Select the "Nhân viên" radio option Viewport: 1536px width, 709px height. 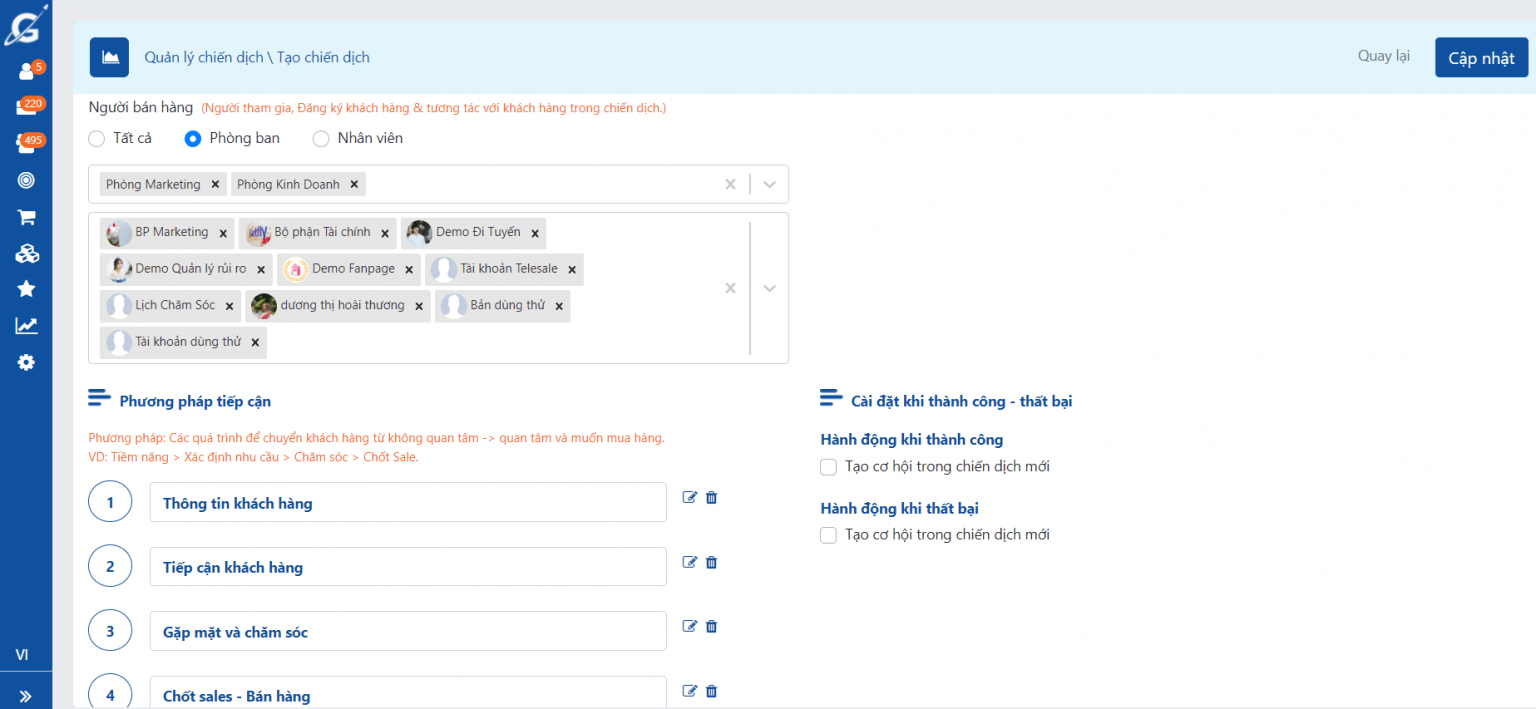tap(321, 138)
